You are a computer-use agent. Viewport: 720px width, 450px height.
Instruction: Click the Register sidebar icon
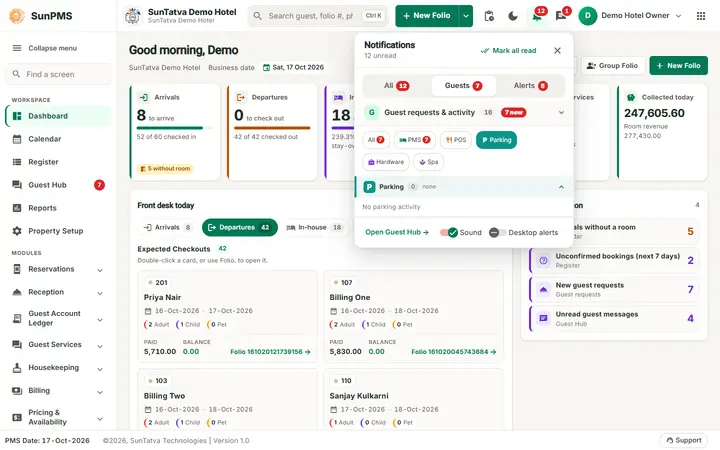click(17, 162)
